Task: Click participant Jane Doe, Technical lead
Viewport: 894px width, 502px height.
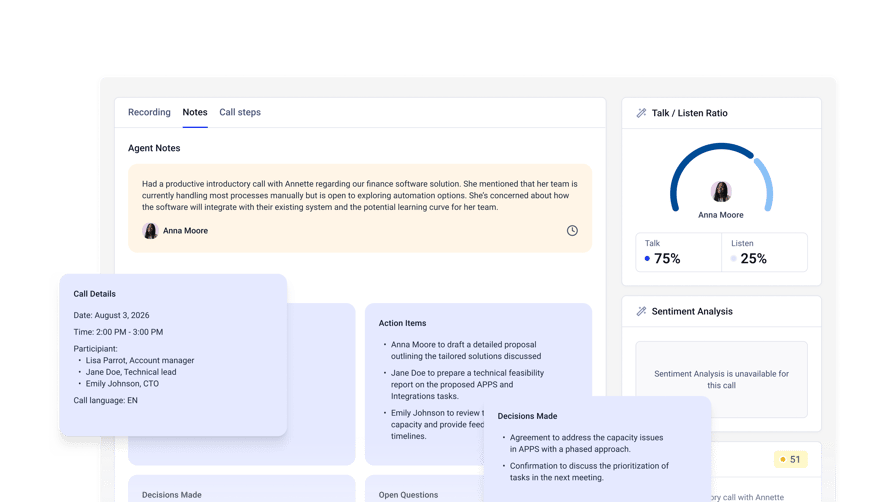Action: [x=131, y=372]
